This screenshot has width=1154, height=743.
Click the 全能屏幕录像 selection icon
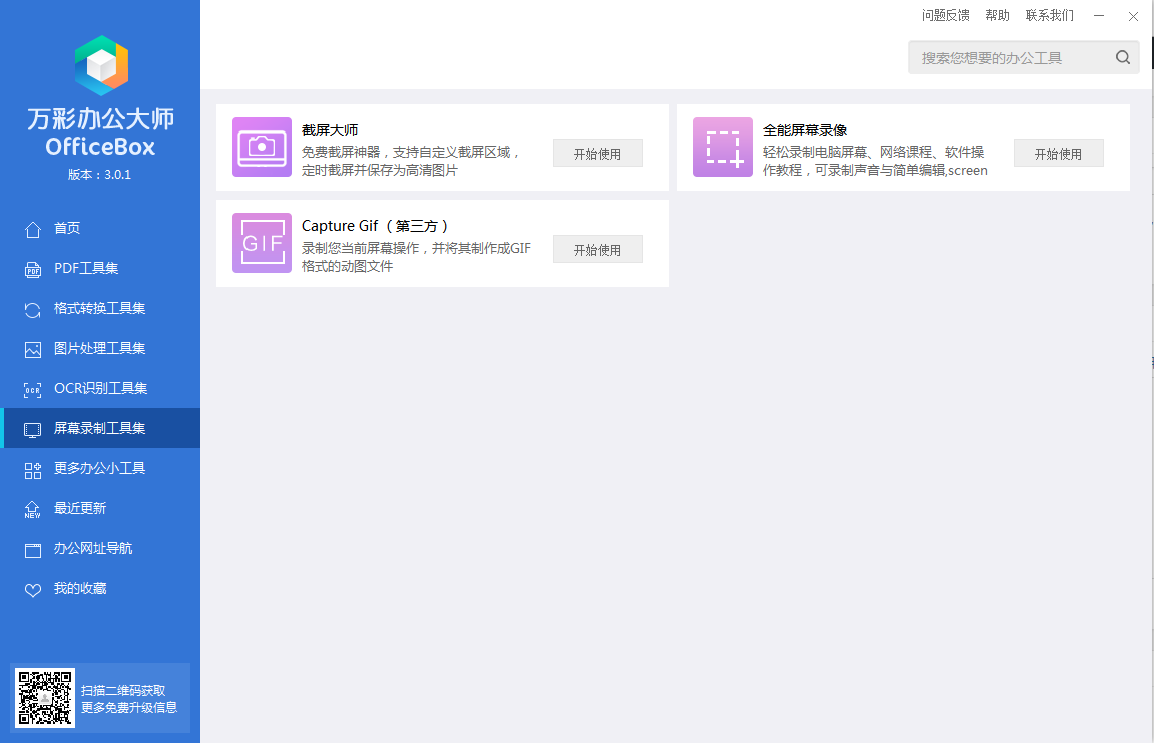point(722,147)
